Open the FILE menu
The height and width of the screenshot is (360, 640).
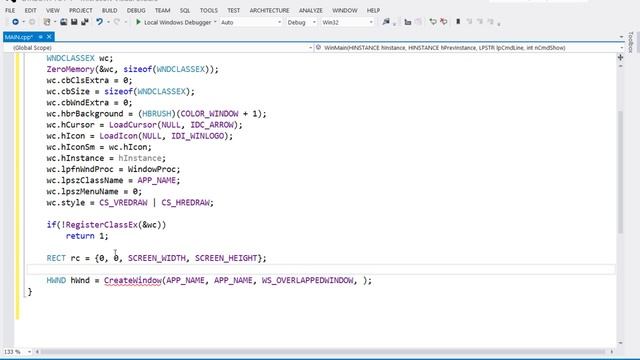click(10, 10)
